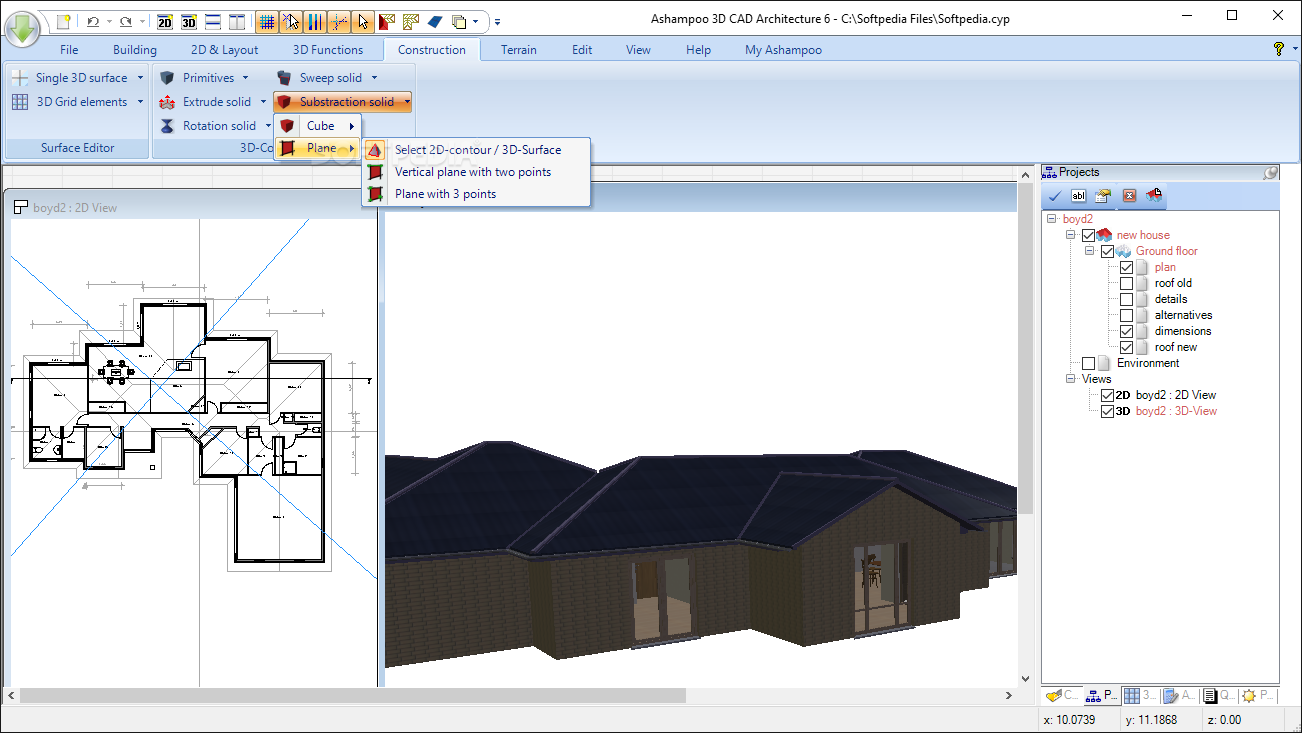Click the Substraction solid button
1302x733 pixels.
click(x=343, y=102)
